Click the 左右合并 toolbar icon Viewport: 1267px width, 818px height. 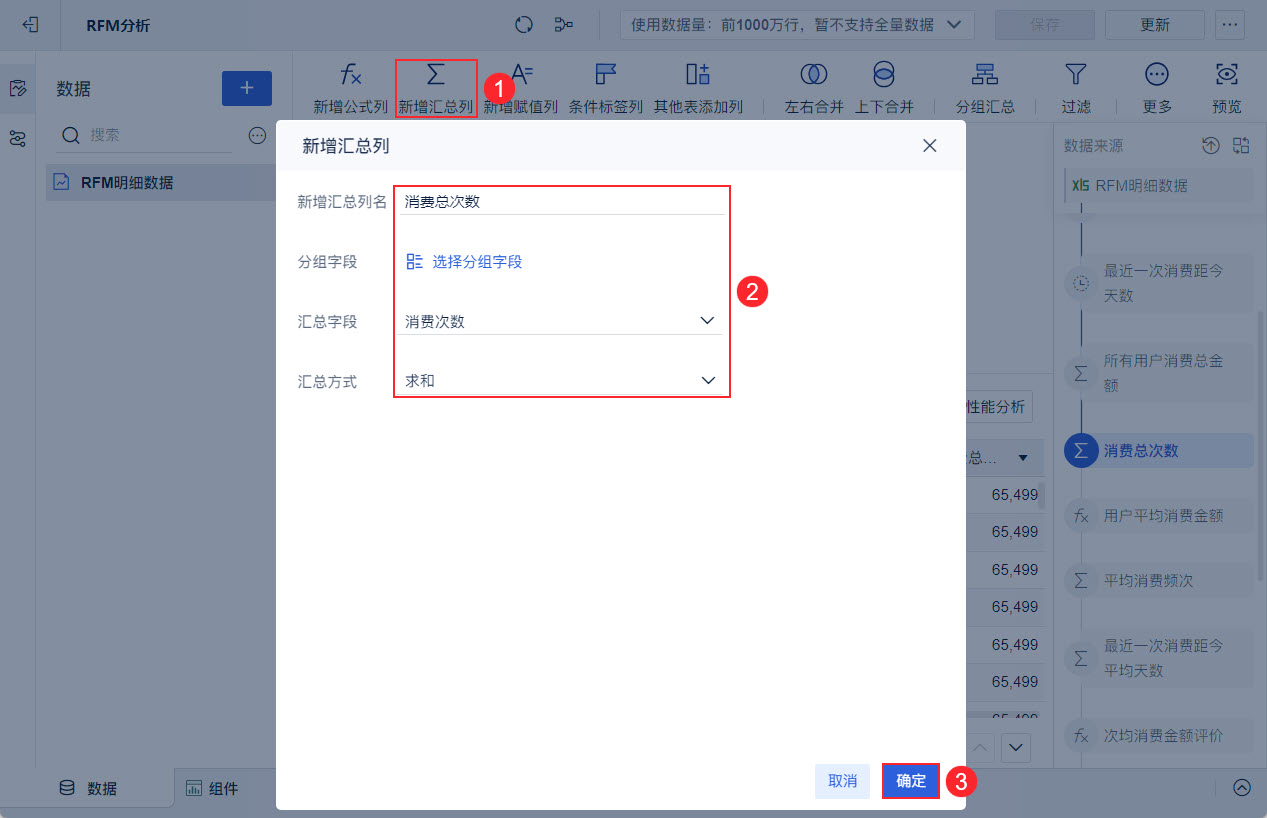pos(814,88)
